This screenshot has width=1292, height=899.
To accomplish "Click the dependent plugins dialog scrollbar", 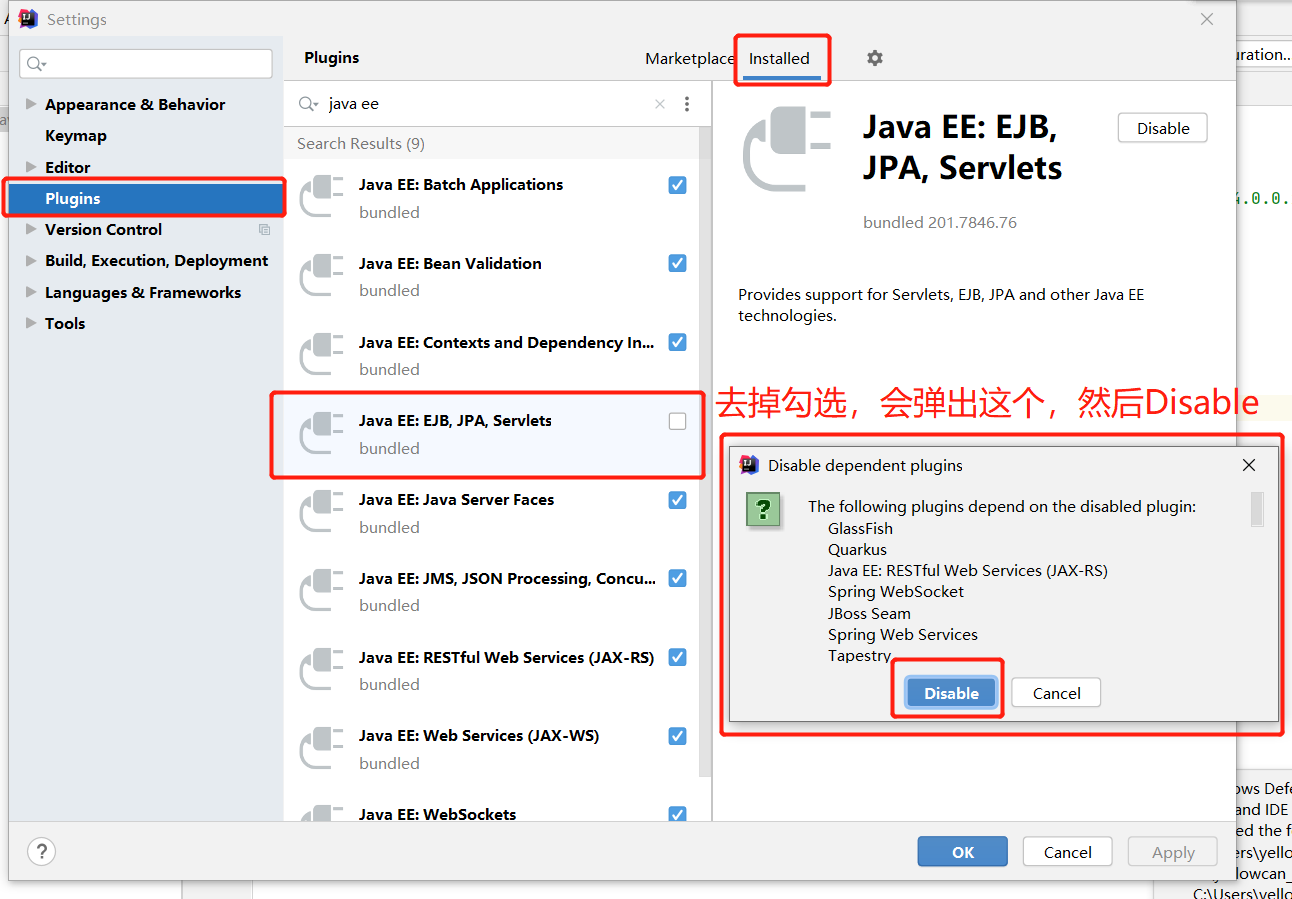I will click(1257, 508).
